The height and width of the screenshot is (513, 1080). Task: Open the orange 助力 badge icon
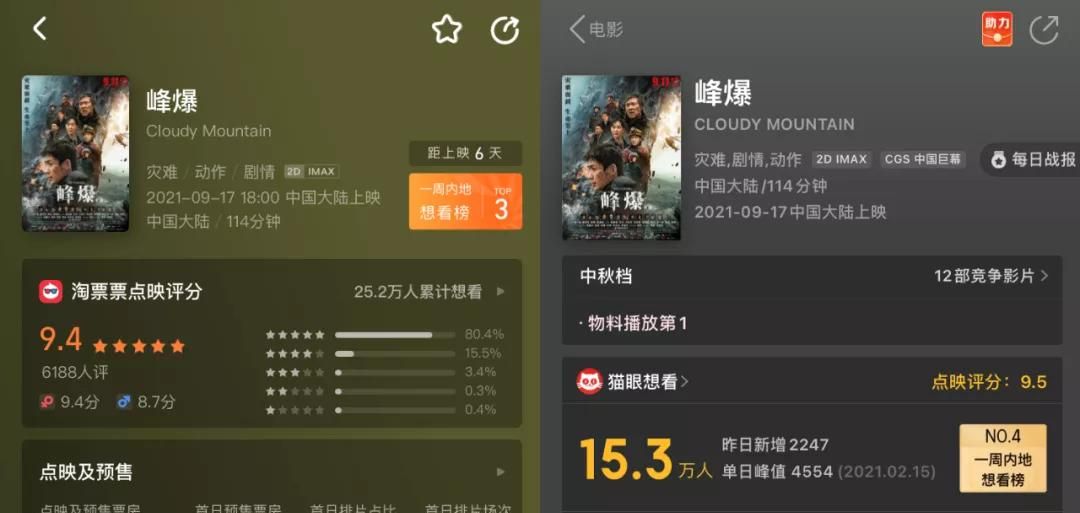pyautogui.click(x=997, y=29)
